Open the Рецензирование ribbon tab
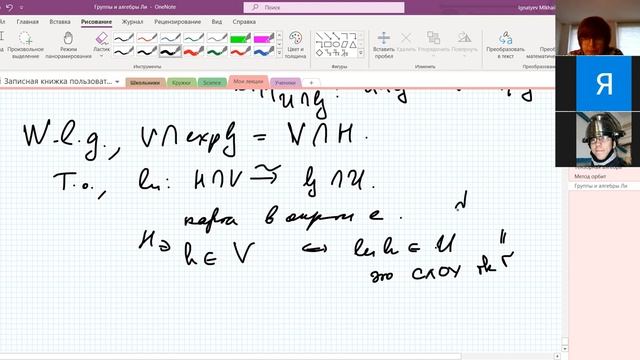The height and width of the screenshot is (360, 640). [178, 22]
